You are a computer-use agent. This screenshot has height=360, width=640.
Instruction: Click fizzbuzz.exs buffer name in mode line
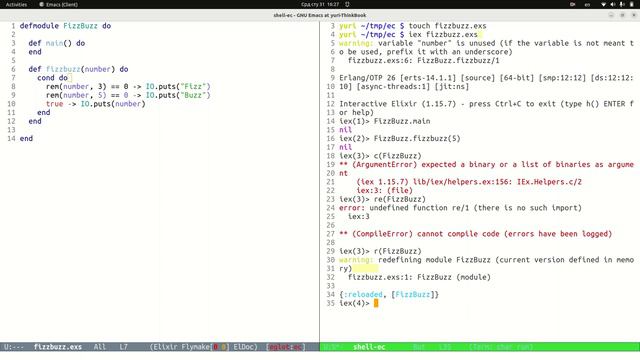58,347
